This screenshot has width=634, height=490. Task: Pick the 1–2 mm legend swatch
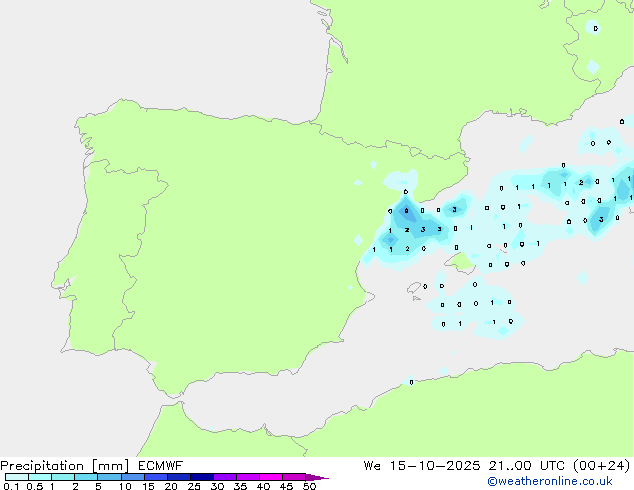click(x=63, y=477)
